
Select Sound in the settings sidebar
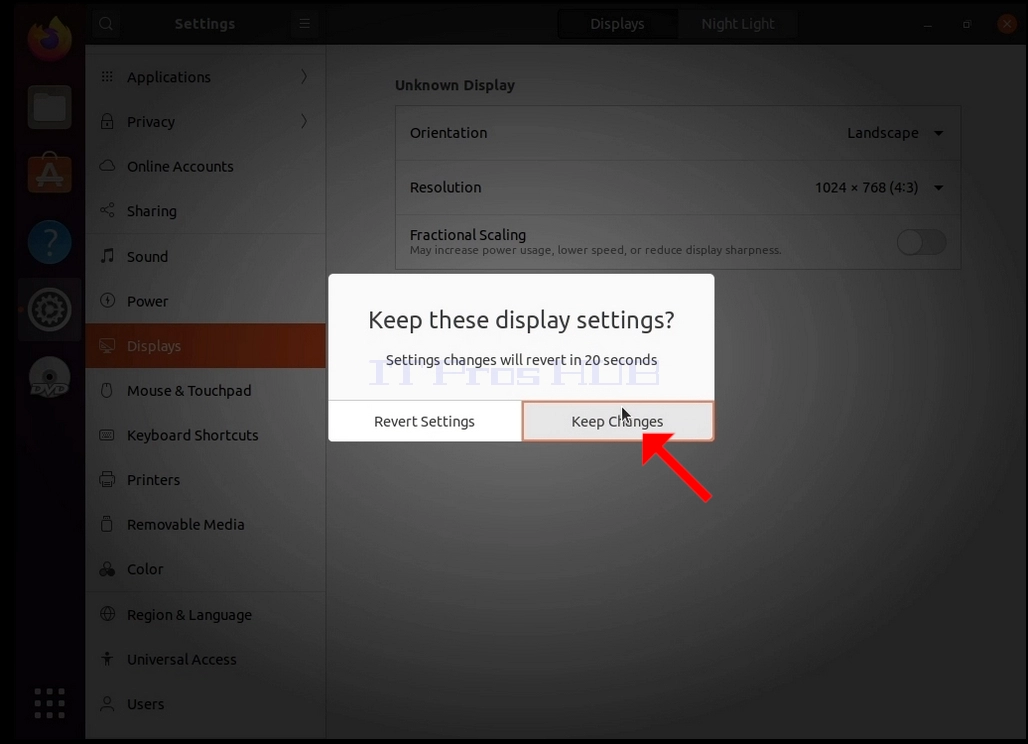(x=205, y=256)
